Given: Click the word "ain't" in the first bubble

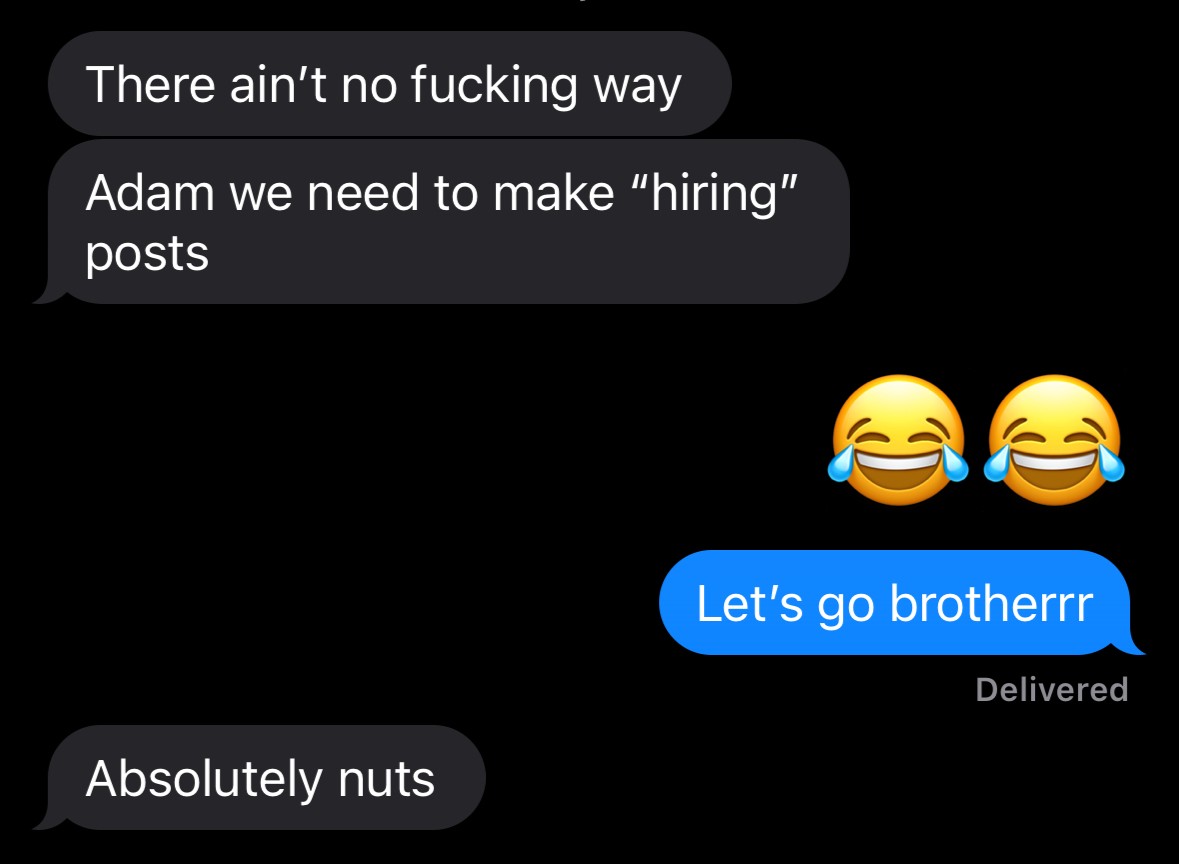Looking at the screenshot, I should (x=277, y=84).
